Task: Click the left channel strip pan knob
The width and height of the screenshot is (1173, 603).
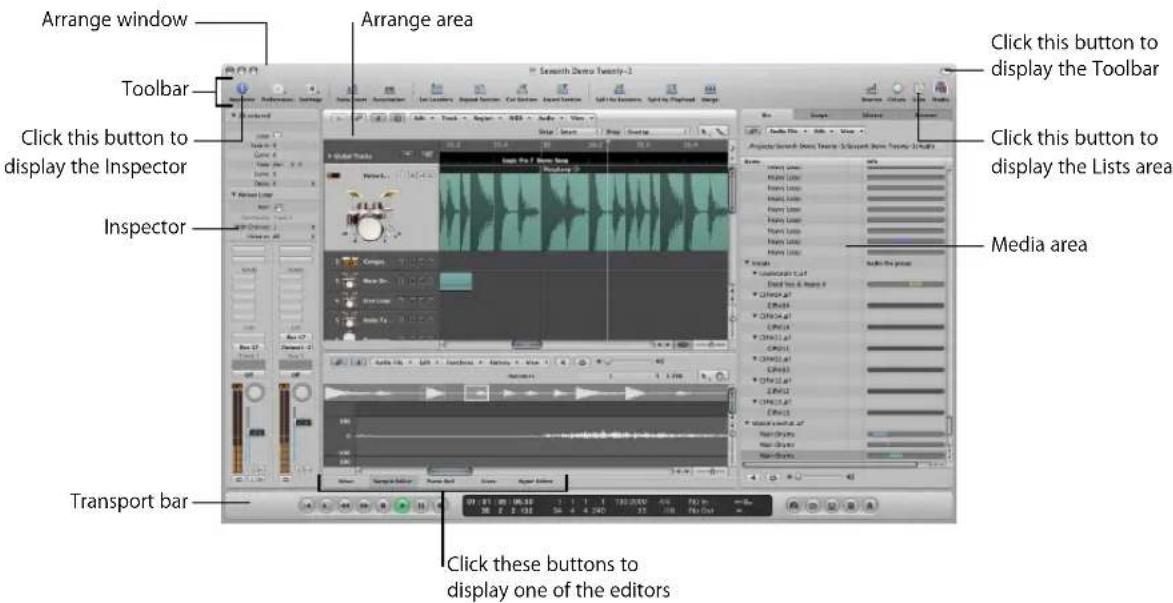Action: click(x=257, y=393)
